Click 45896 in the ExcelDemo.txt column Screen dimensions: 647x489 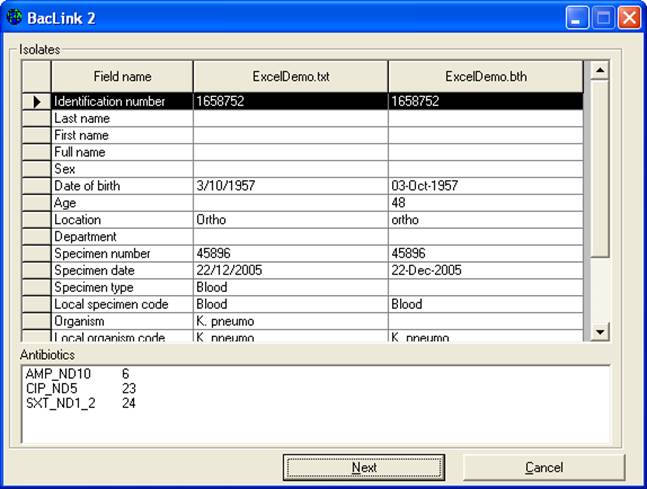(x=291, y=254)
